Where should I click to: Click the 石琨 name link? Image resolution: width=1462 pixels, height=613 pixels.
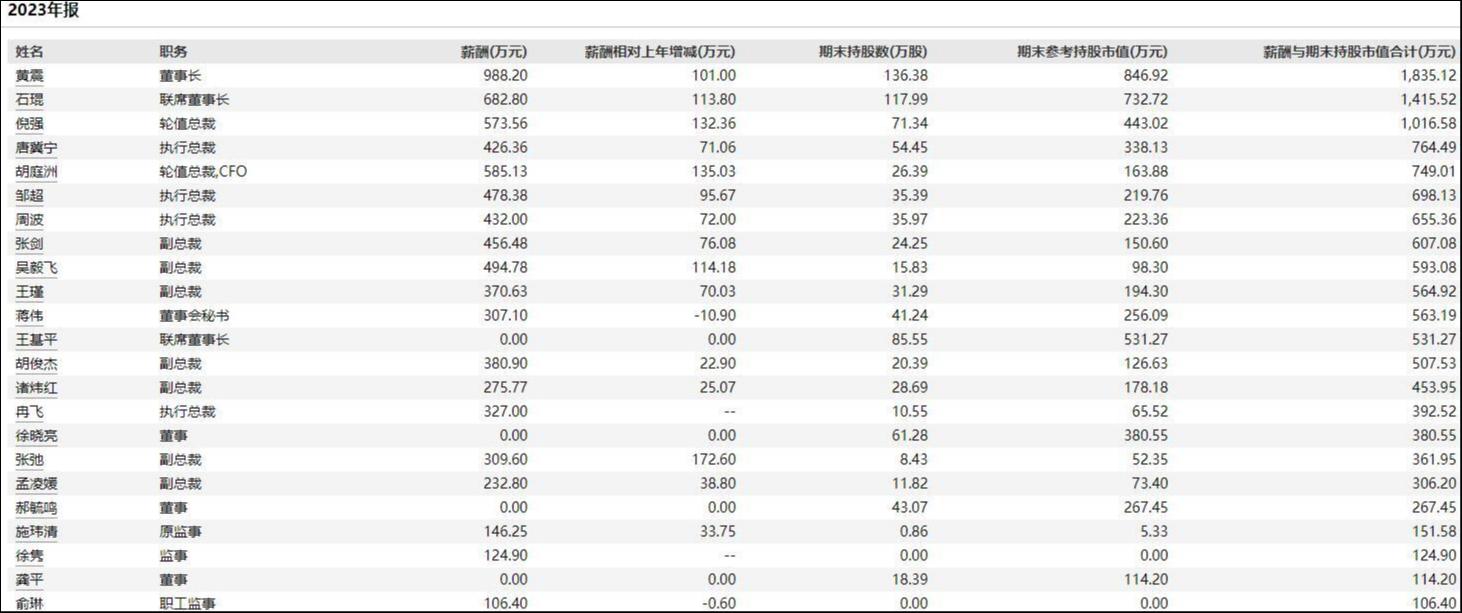[30, 100]
